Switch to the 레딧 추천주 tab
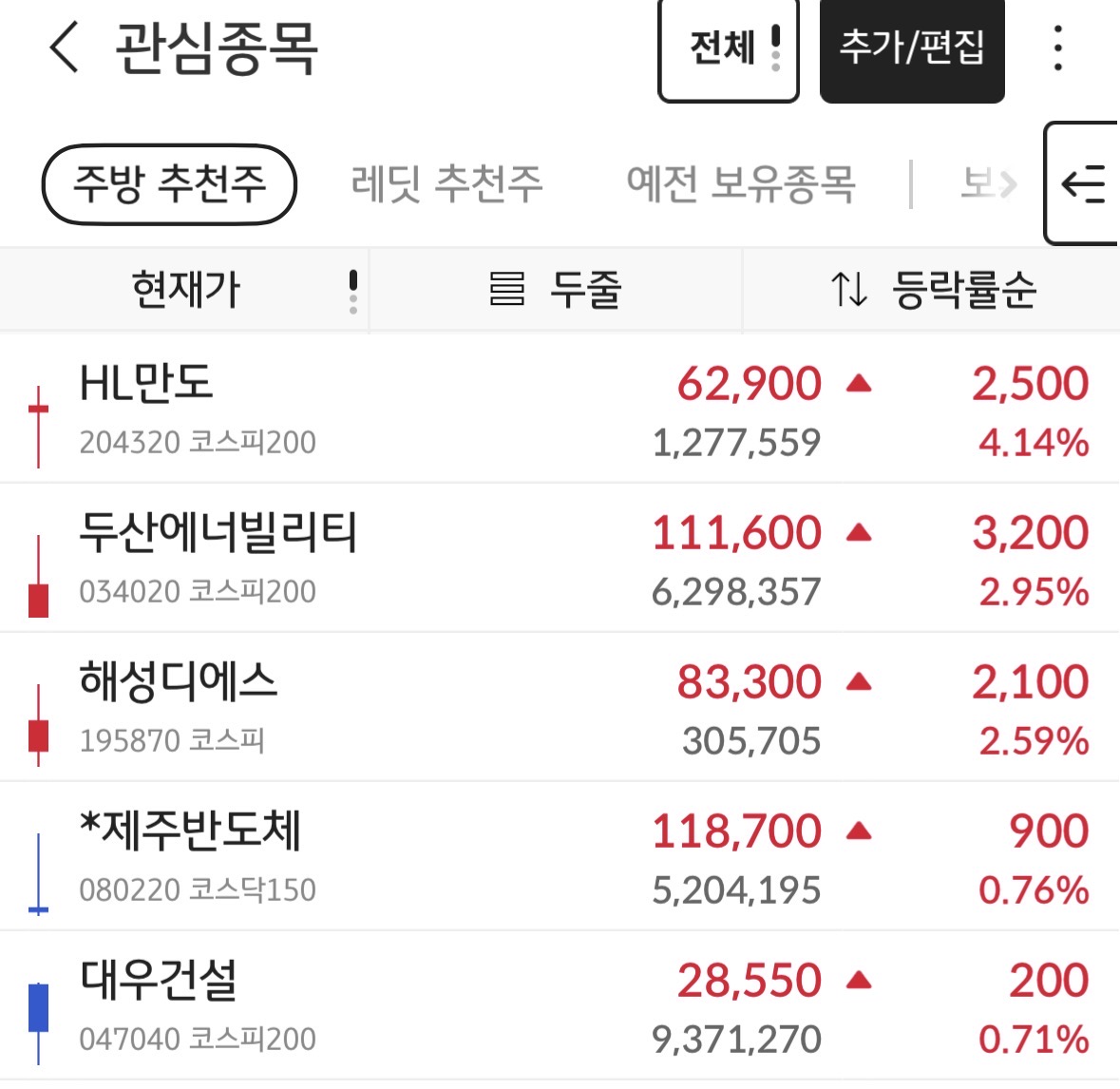The height and width of the screenshot is (1089, 1120). pos(446,184)
